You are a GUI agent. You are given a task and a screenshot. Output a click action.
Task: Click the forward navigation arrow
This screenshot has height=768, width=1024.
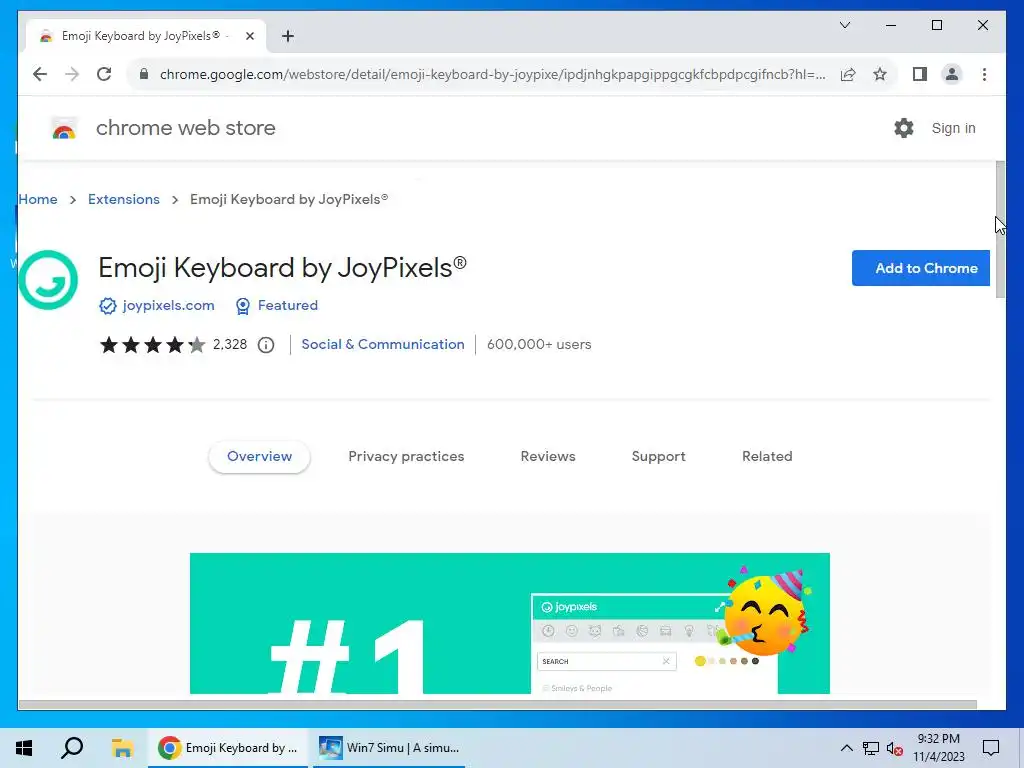pos(72,74)
